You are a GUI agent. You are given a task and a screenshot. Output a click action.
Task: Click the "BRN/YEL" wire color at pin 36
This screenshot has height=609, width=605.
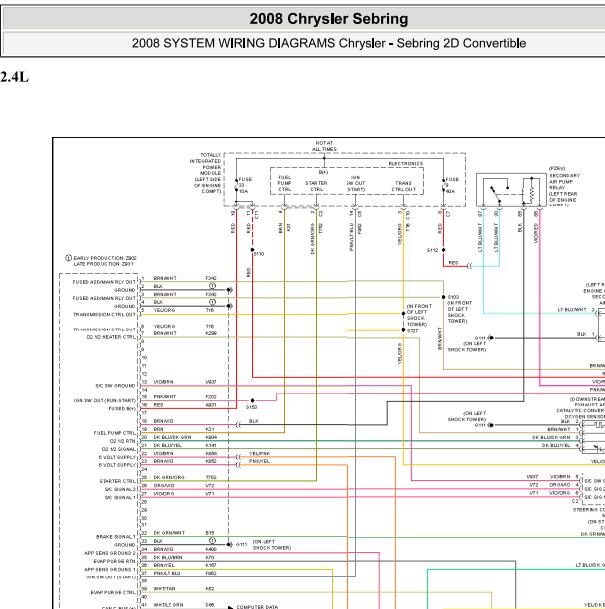point(164,565)
